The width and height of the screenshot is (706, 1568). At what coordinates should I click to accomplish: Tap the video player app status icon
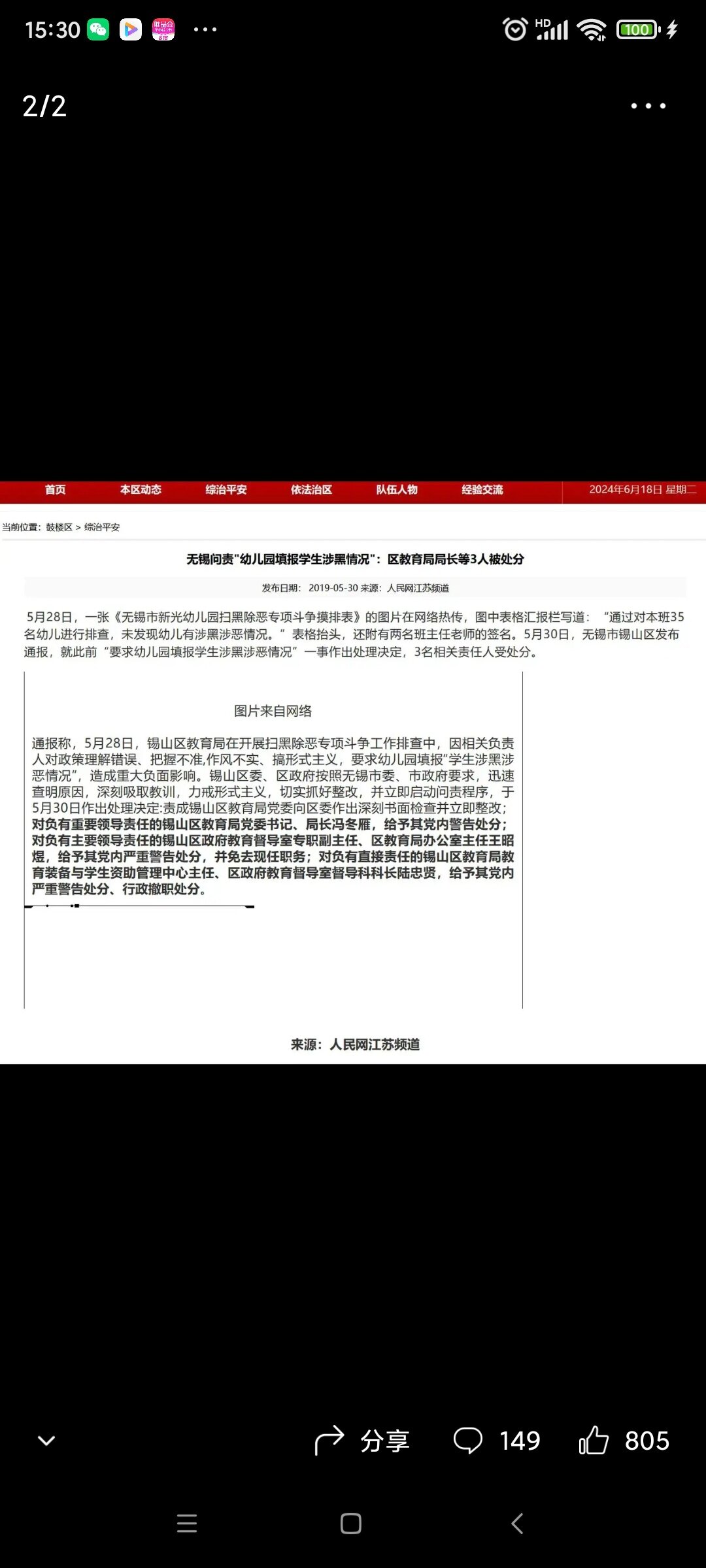coord(131,29)
